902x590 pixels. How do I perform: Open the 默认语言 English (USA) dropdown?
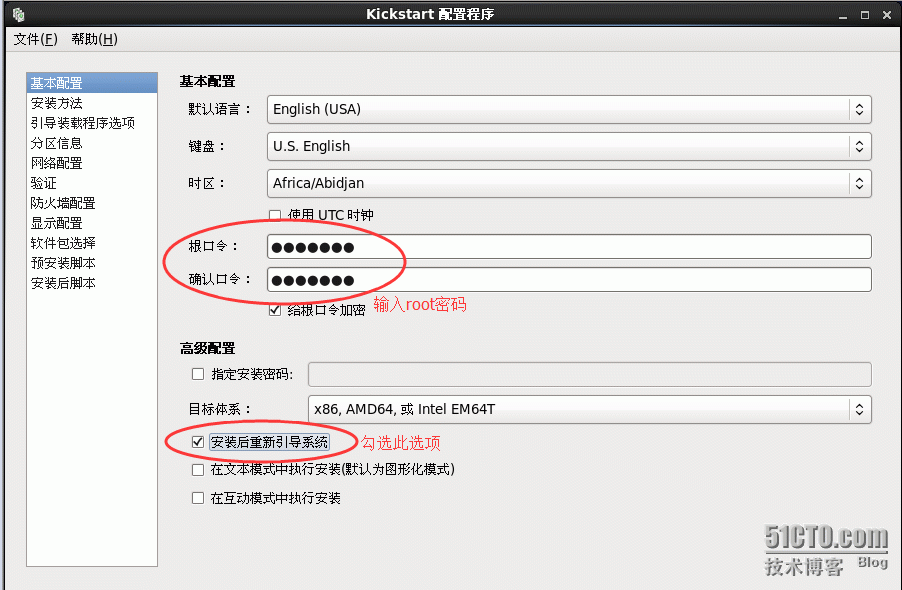569,109
